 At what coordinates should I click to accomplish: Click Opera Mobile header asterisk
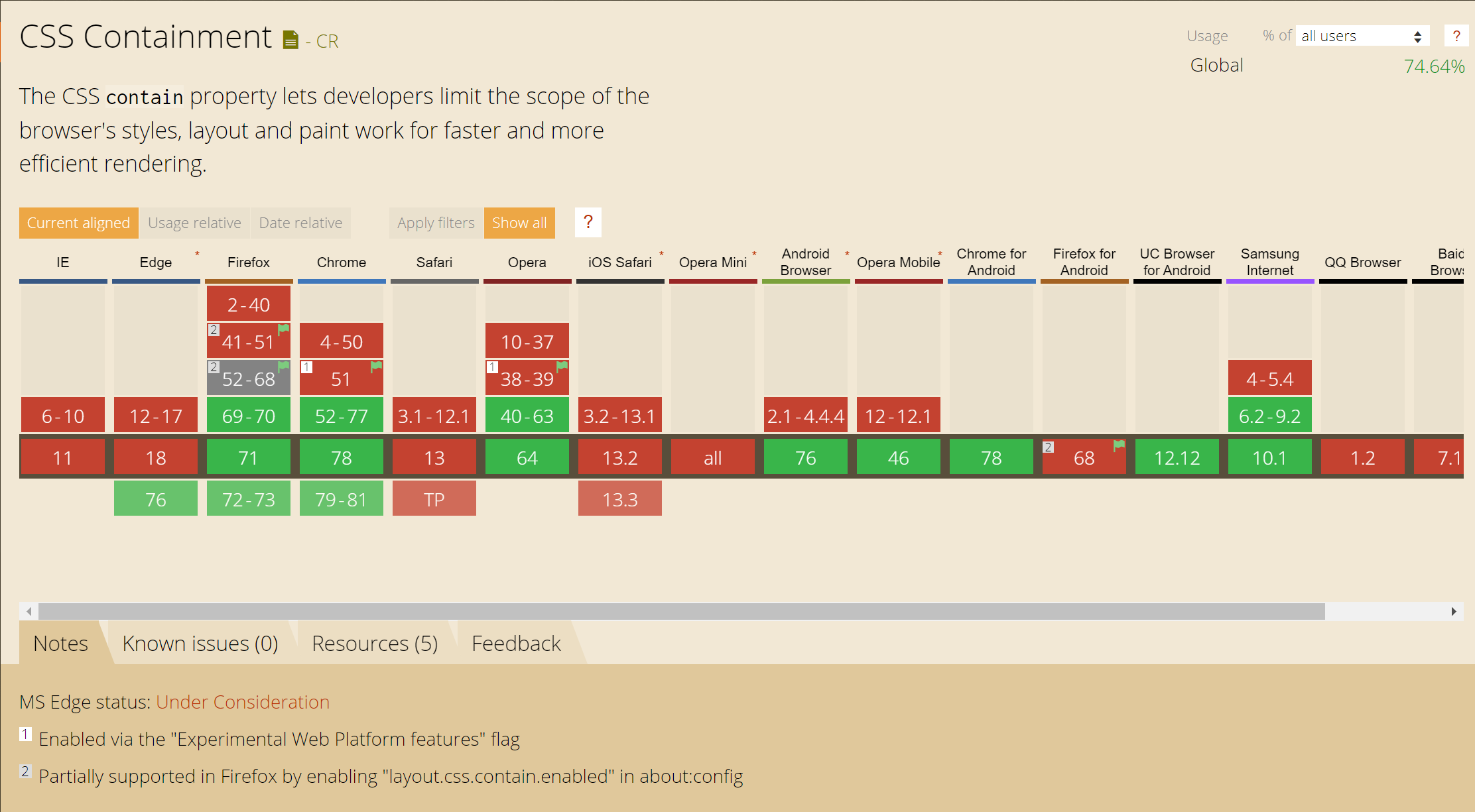pyautogui.click(x=940, y=254)
